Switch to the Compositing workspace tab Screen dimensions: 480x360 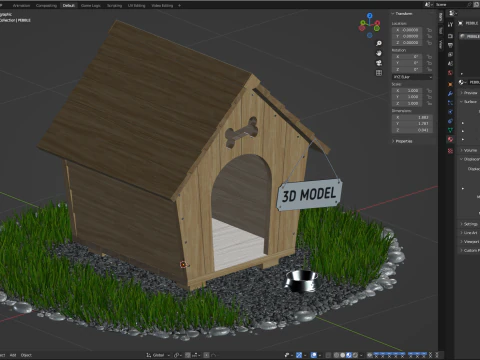[x=46, y=5]
